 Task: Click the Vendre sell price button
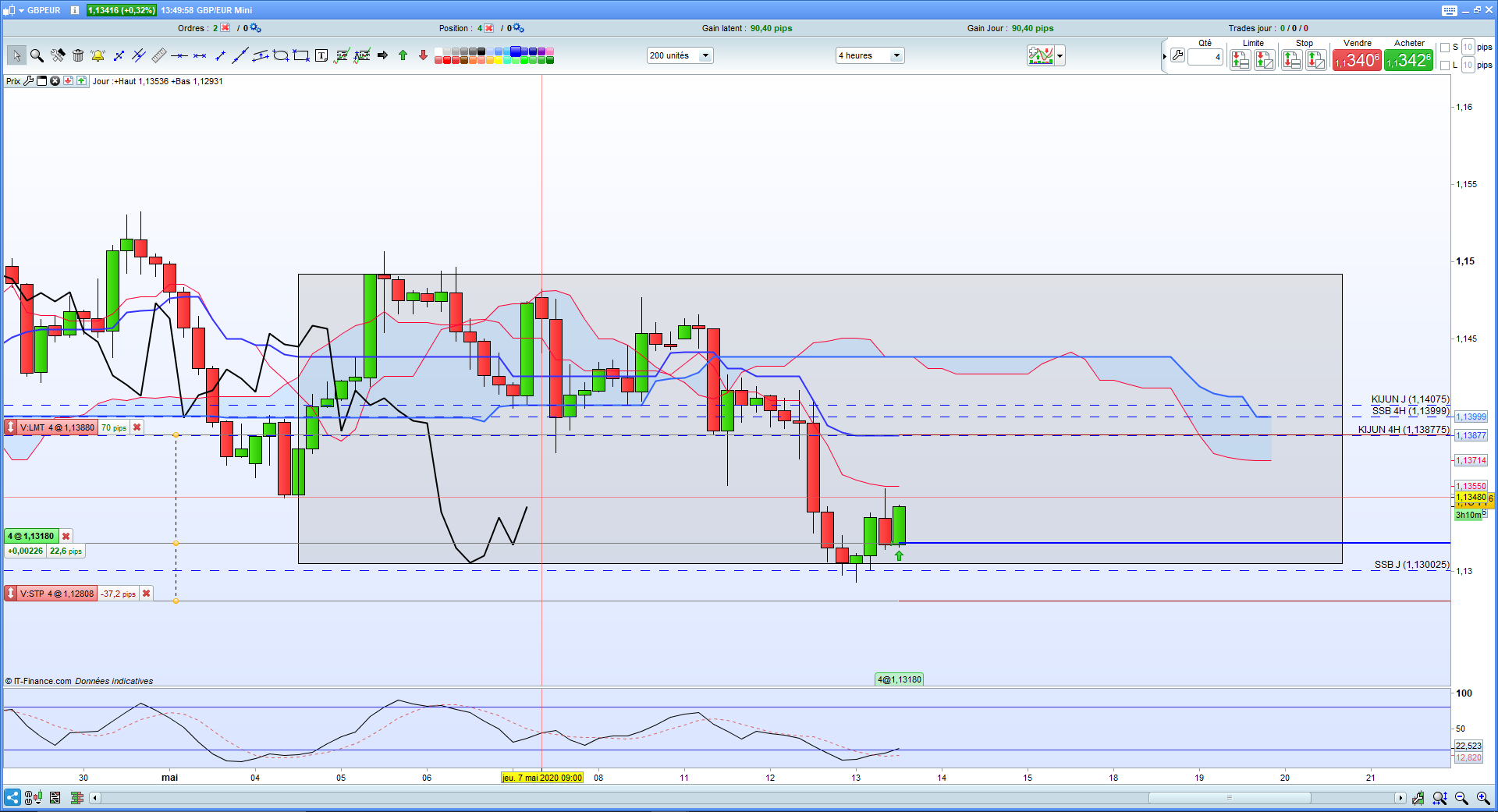[1357, 60]
